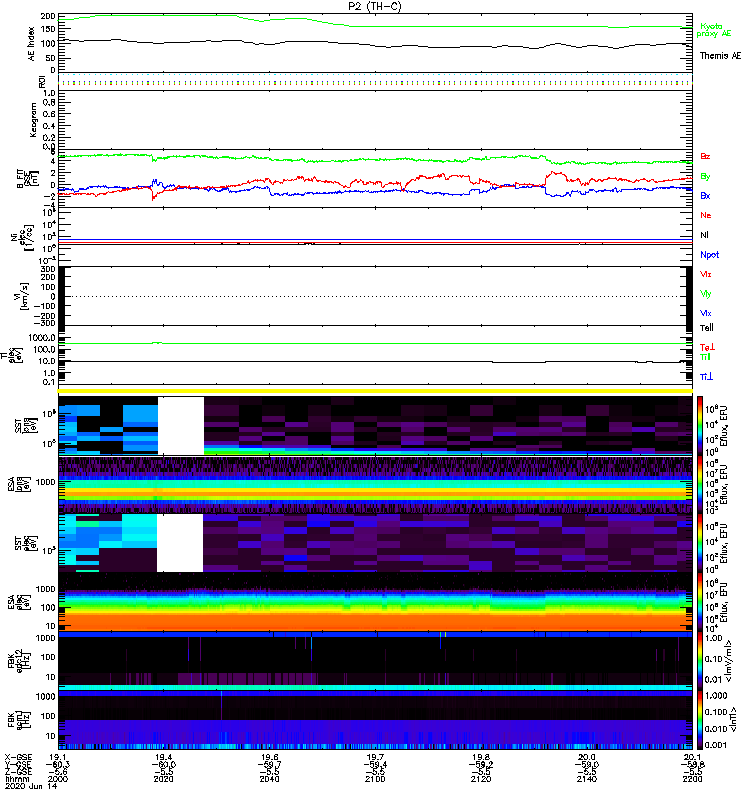
Task: Click the SST ions Eflux color bar
Action: (x=699, y=426)
